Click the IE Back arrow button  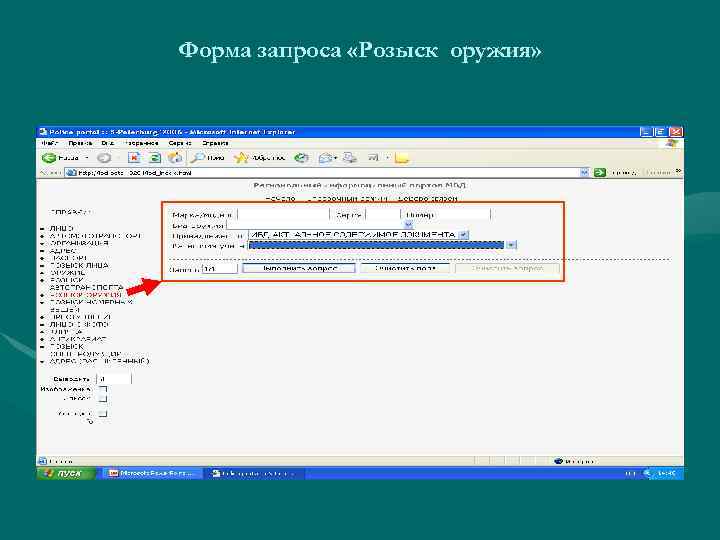pos(49,158)
